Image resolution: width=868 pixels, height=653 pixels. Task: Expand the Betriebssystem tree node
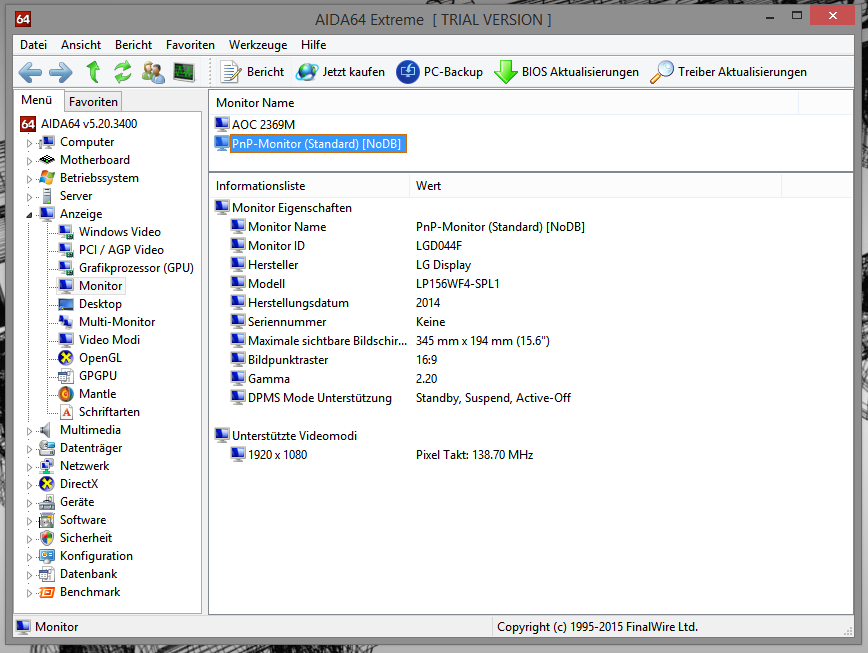coord(29,179)
